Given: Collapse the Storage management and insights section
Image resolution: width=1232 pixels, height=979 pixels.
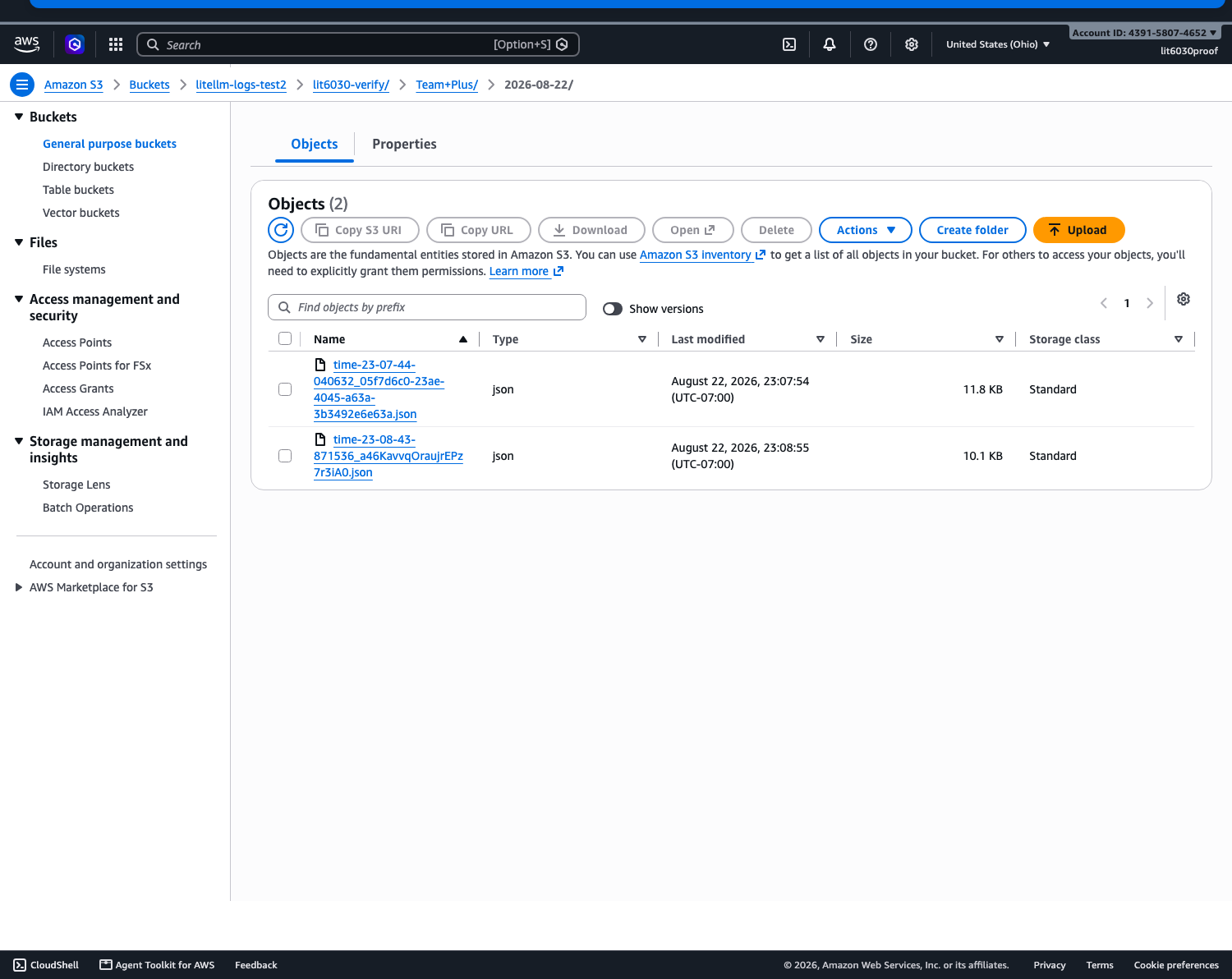Looking at the screenshot, I should 19,441.
